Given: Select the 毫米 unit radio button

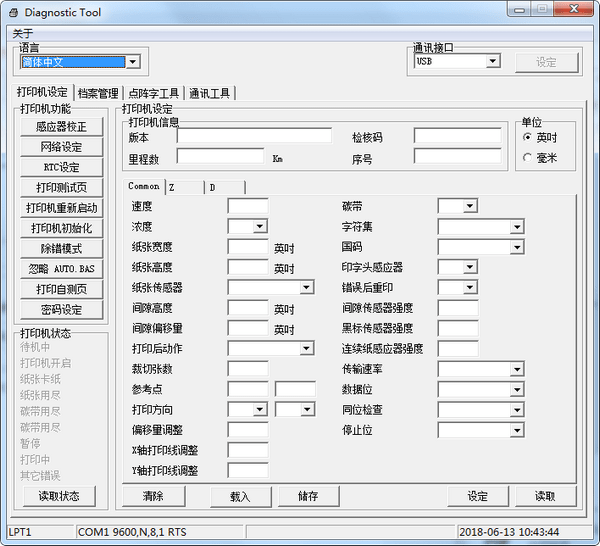Looking at the screenshot, I should (527, 157).
